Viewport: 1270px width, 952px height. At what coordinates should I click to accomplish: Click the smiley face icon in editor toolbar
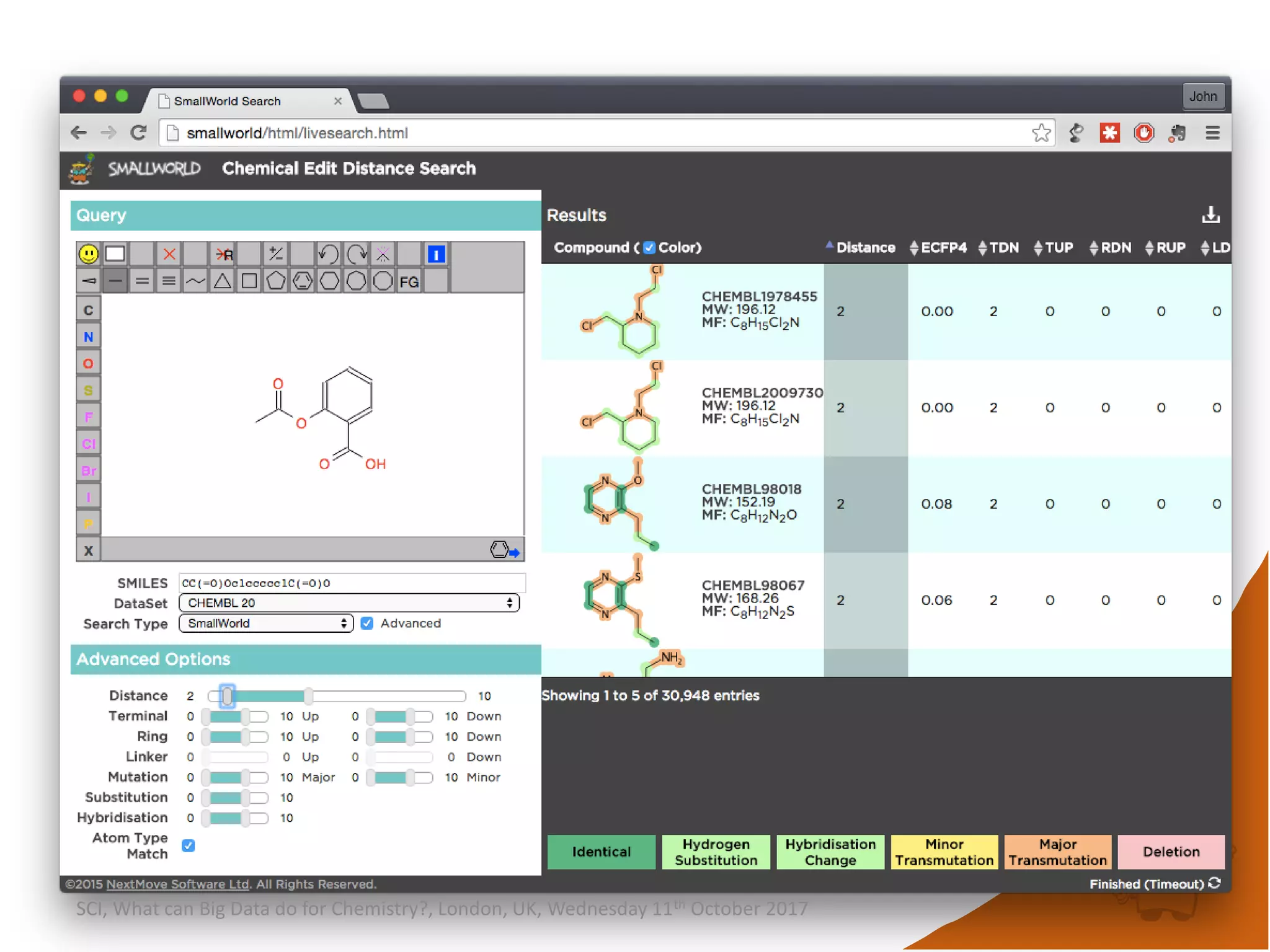tap(89, 254)
